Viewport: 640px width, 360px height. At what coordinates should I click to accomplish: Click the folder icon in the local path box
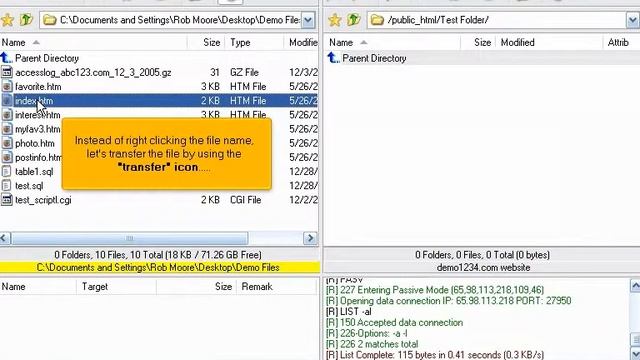pos(50,20)
